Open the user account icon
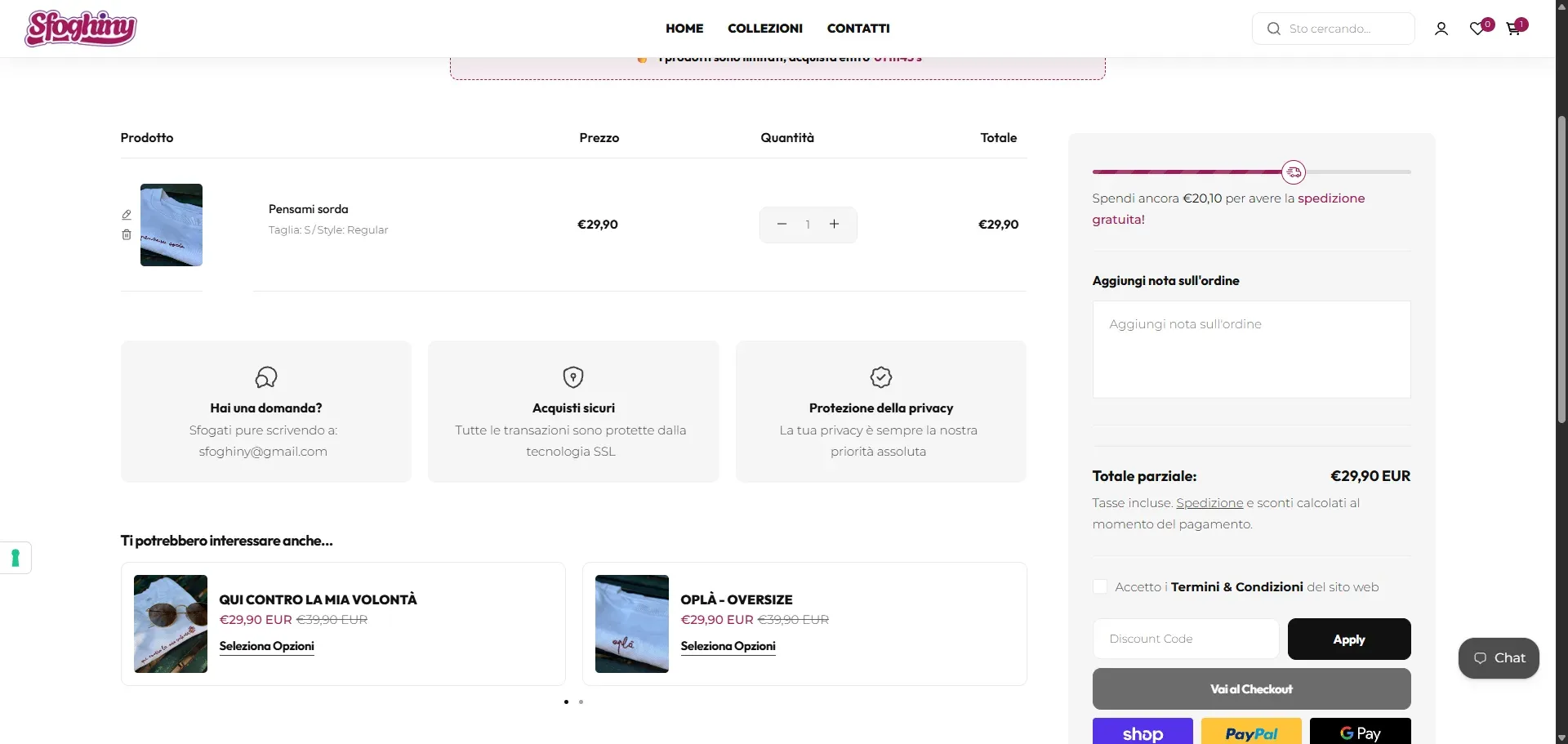This screenshot has height=744, width=1568. tap(1441, 29)
